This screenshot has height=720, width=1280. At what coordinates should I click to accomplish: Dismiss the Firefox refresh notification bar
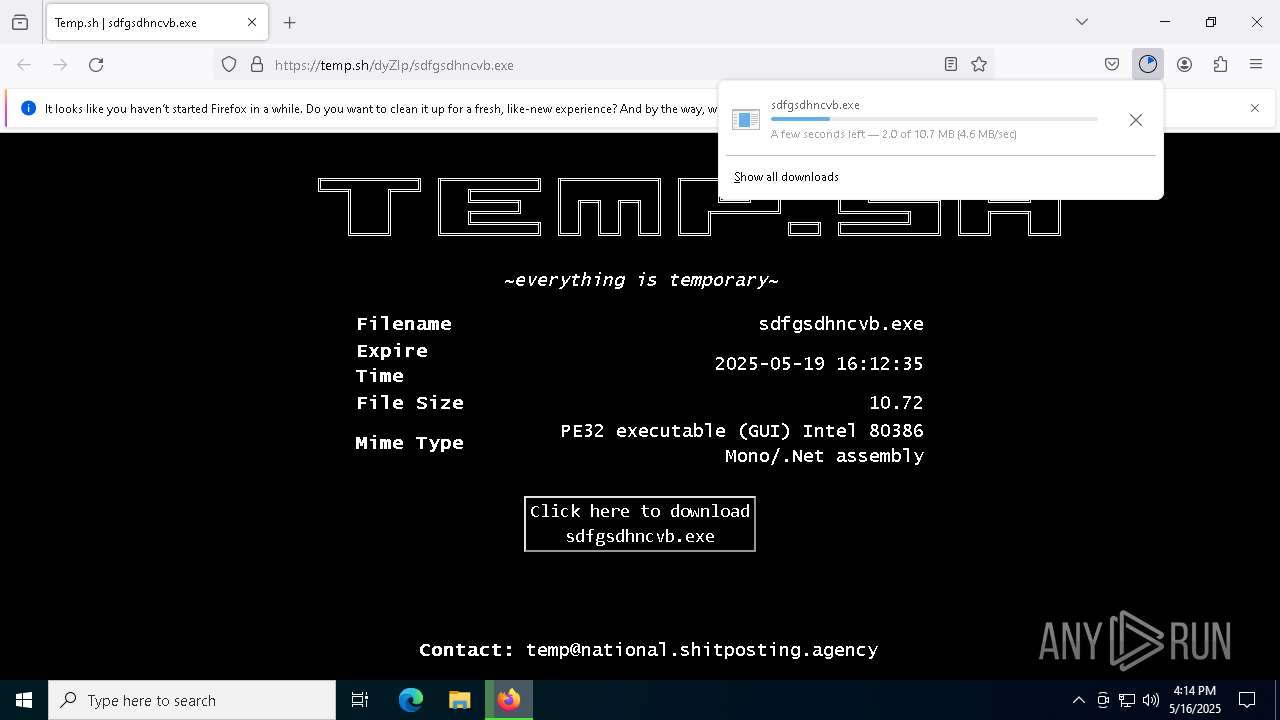pyautogui.click(x=1255, y=108)
